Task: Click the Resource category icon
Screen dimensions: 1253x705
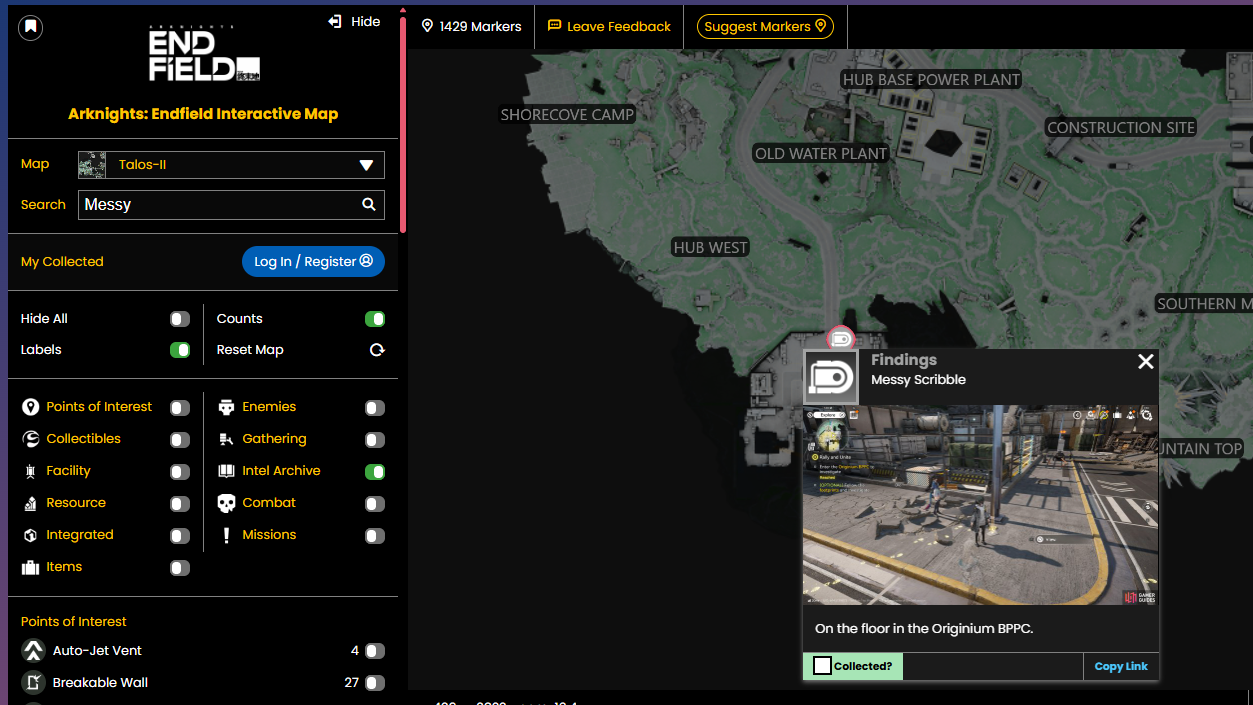Action: coord(31,503)
